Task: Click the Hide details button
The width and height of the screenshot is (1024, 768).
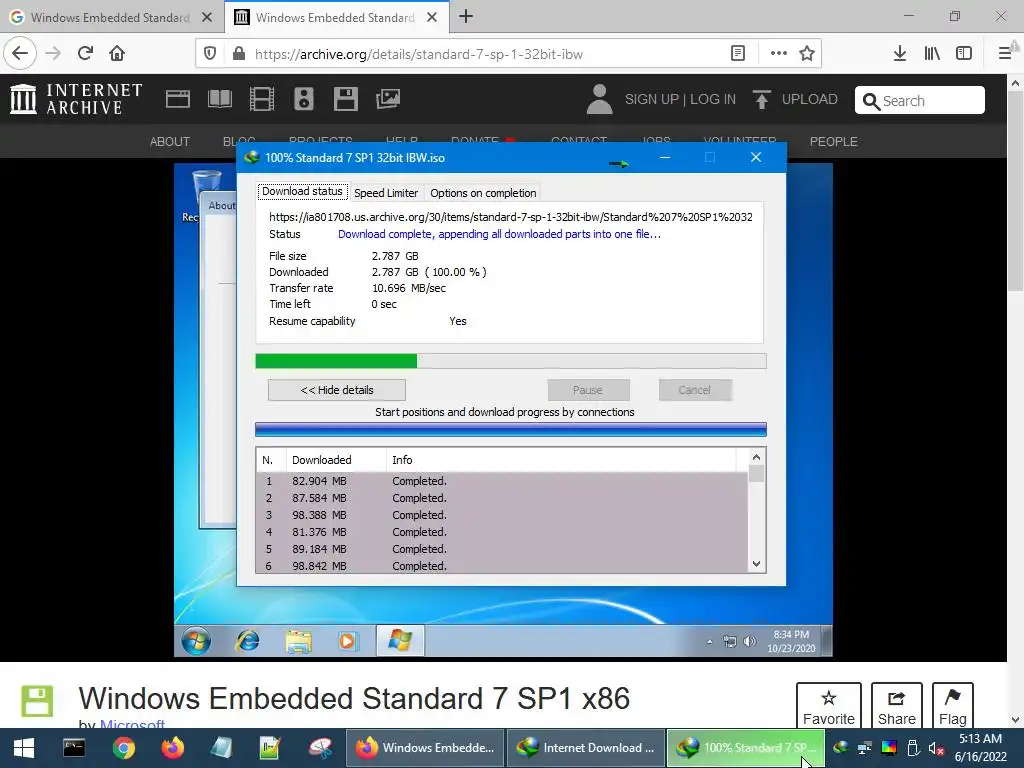Action: point(337,390)
